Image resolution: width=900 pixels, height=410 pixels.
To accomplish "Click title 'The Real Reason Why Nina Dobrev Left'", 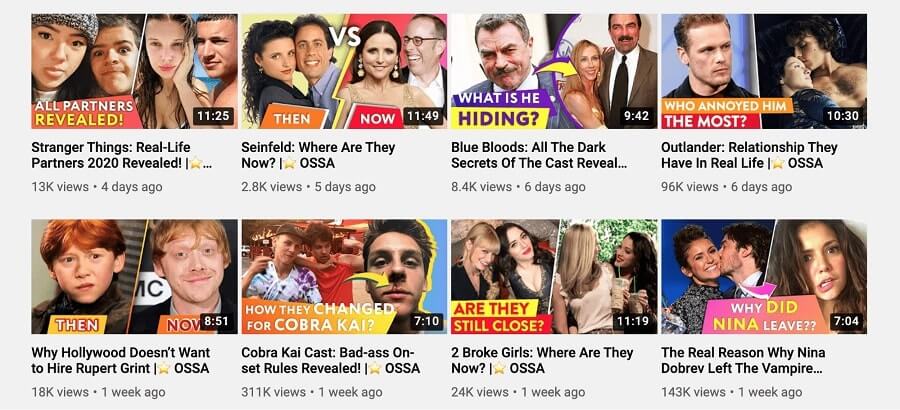I will (743, 360).
